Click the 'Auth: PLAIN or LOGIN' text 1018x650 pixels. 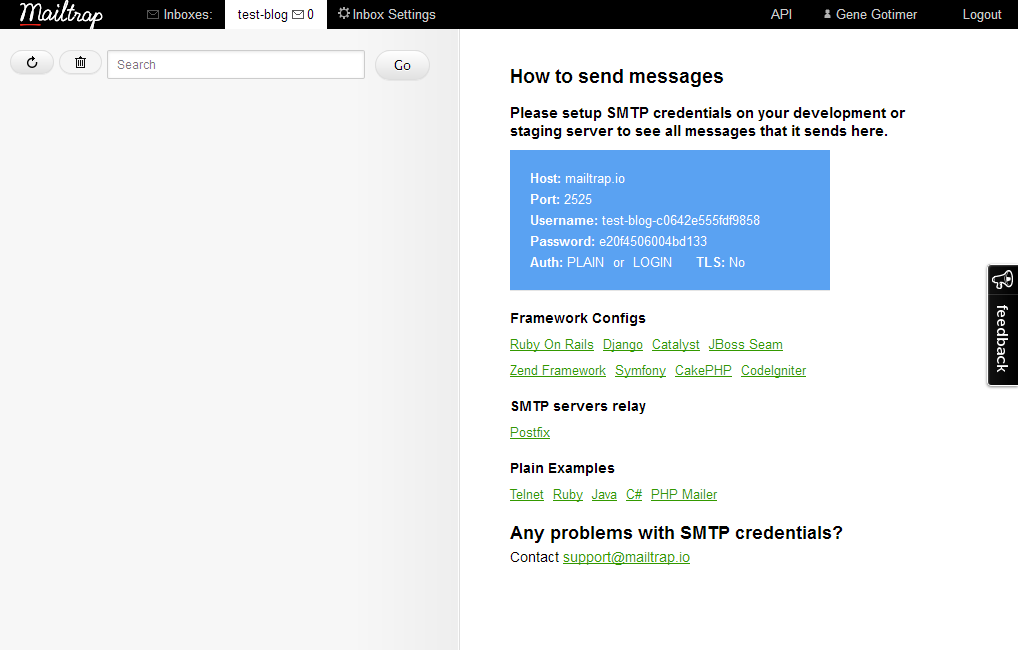tap(601, 262)
